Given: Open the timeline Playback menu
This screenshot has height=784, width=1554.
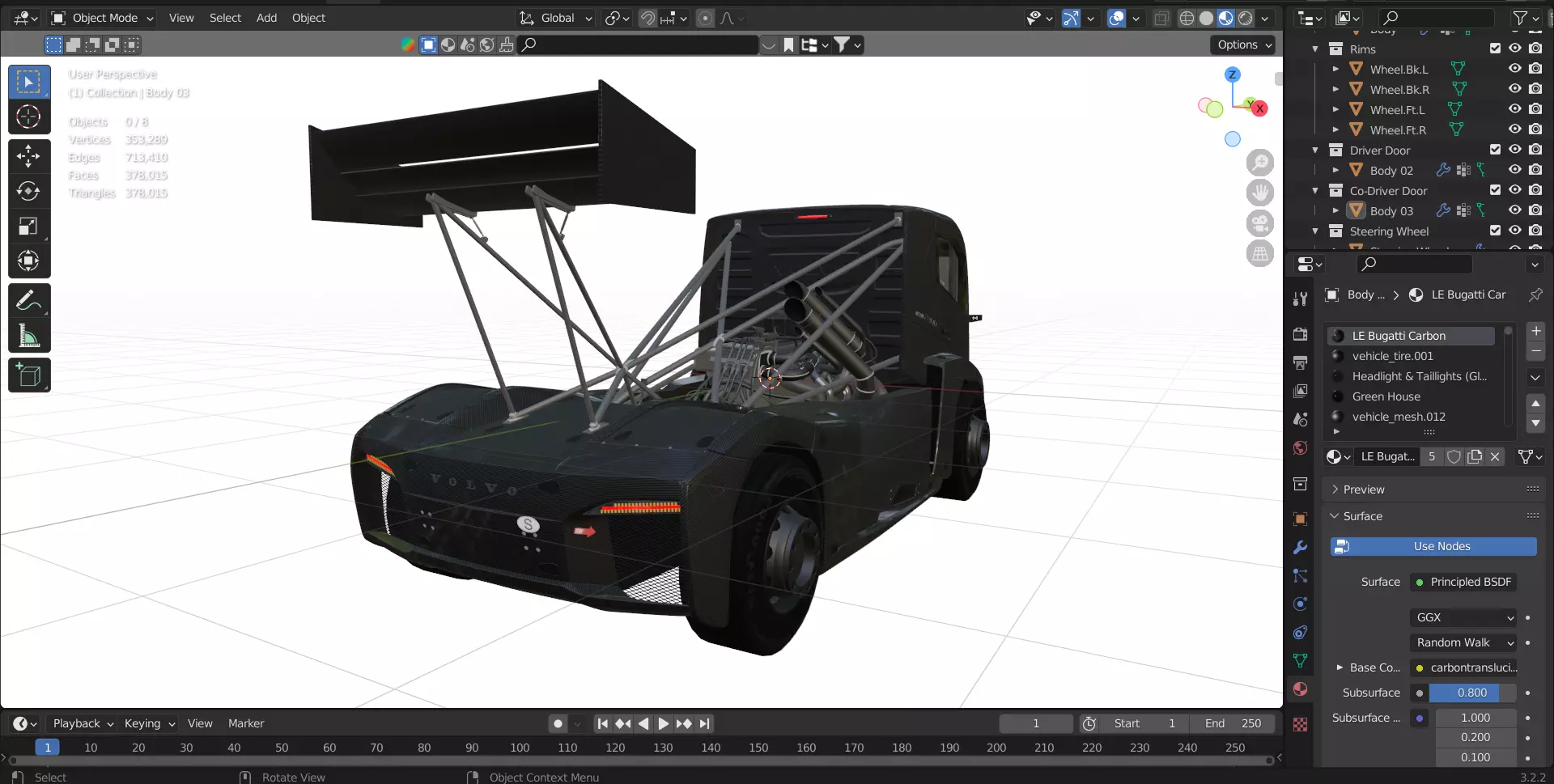Looking at the screenshot, I should 83,723.
